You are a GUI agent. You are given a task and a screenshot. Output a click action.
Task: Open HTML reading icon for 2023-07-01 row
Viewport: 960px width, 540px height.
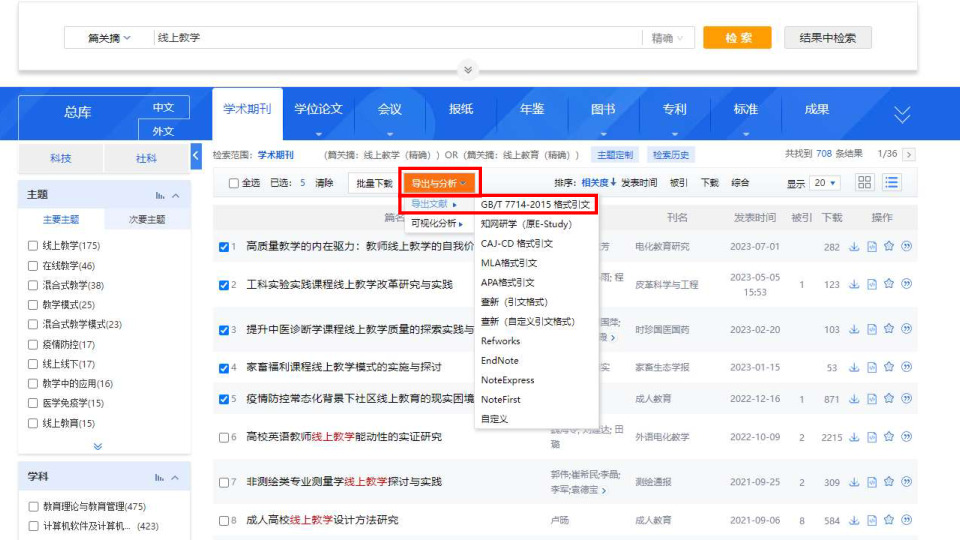pos(872,247)
